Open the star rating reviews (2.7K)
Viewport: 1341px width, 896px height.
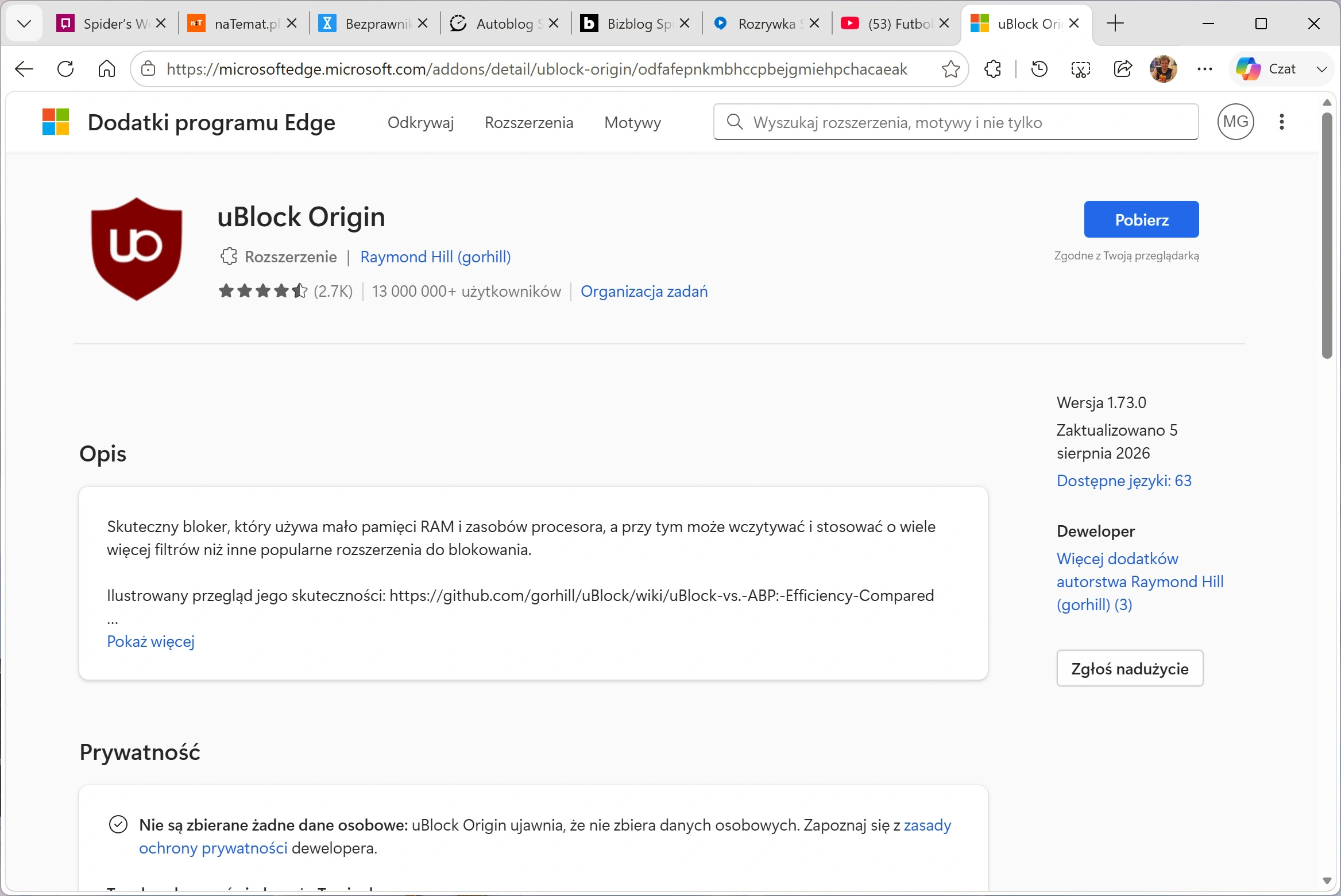pyautogui.click(x=285, y=291)
